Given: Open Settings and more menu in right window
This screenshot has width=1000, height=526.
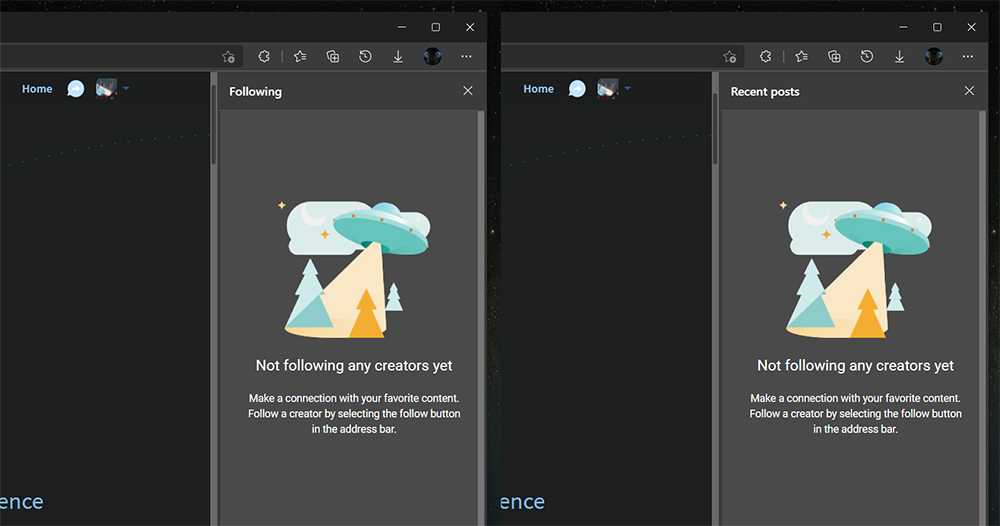Looking at the screenshot, I should tap(968, 56).
